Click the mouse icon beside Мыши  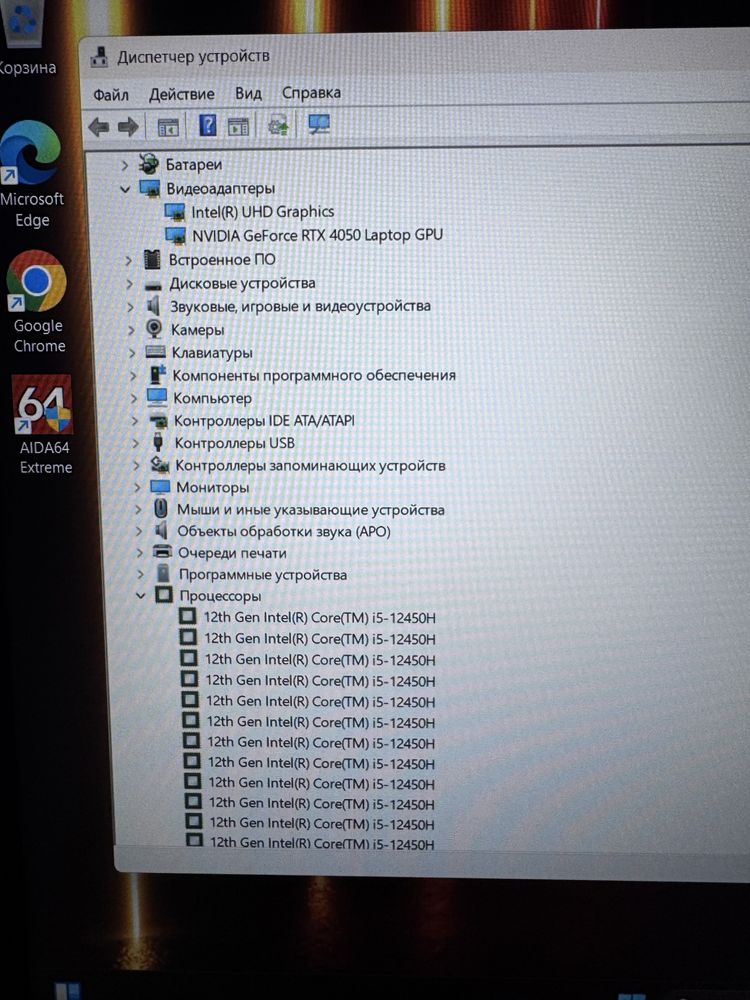click(x=161, y=509)
